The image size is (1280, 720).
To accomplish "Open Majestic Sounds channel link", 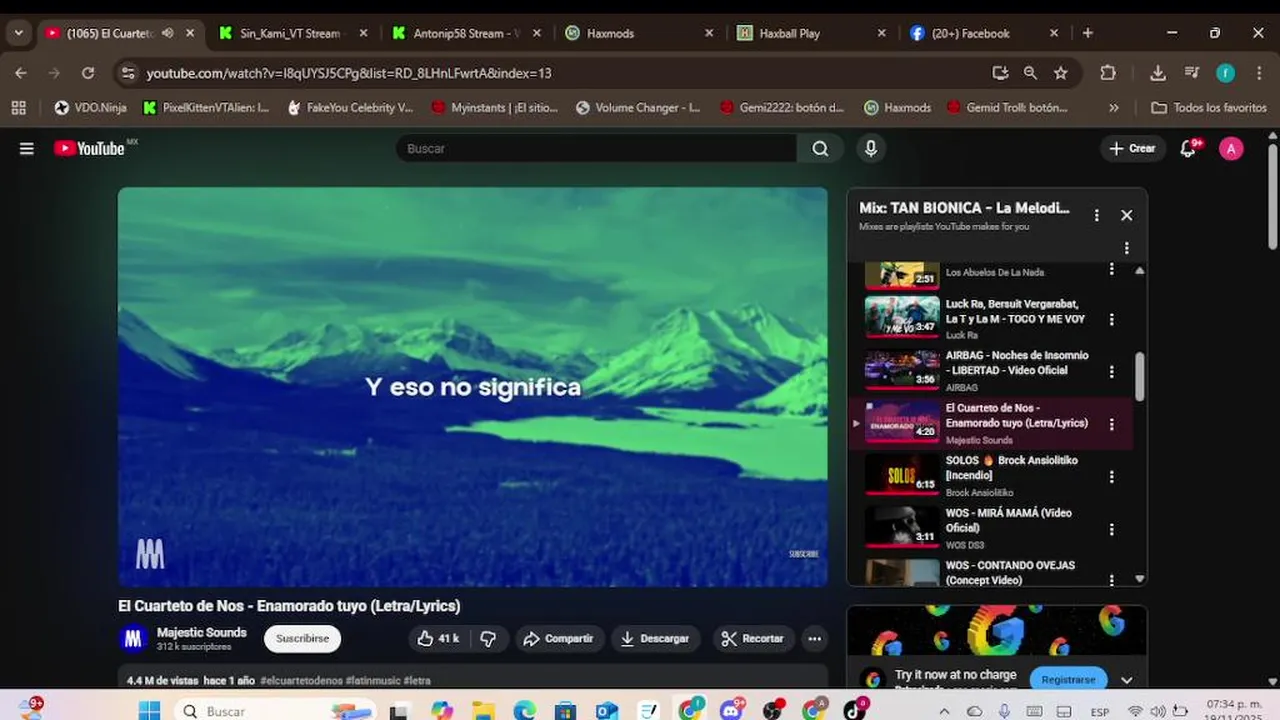I will pyautogui.click(x=201, y=632).
